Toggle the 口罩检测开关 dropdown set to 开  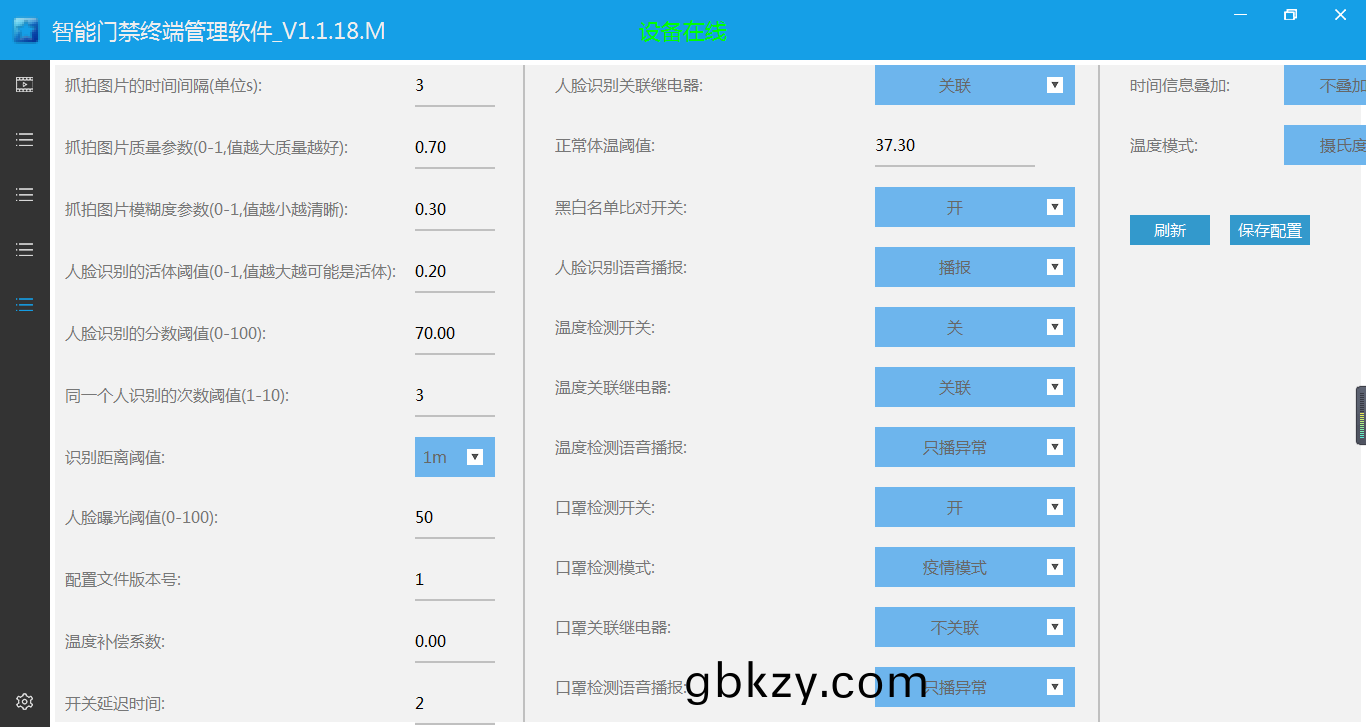974,508
